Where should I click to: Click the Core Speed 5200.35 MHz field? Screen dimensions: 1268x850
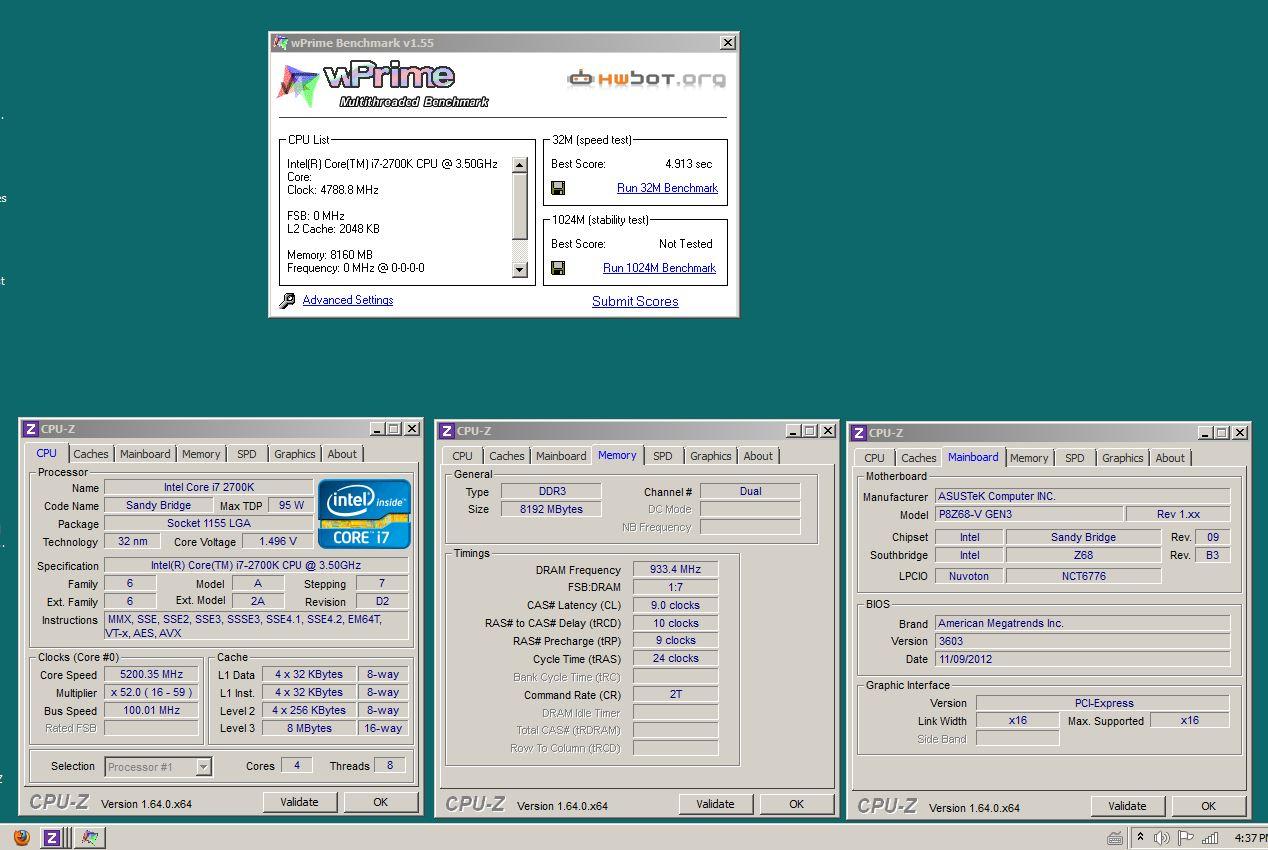click(151, 675)
